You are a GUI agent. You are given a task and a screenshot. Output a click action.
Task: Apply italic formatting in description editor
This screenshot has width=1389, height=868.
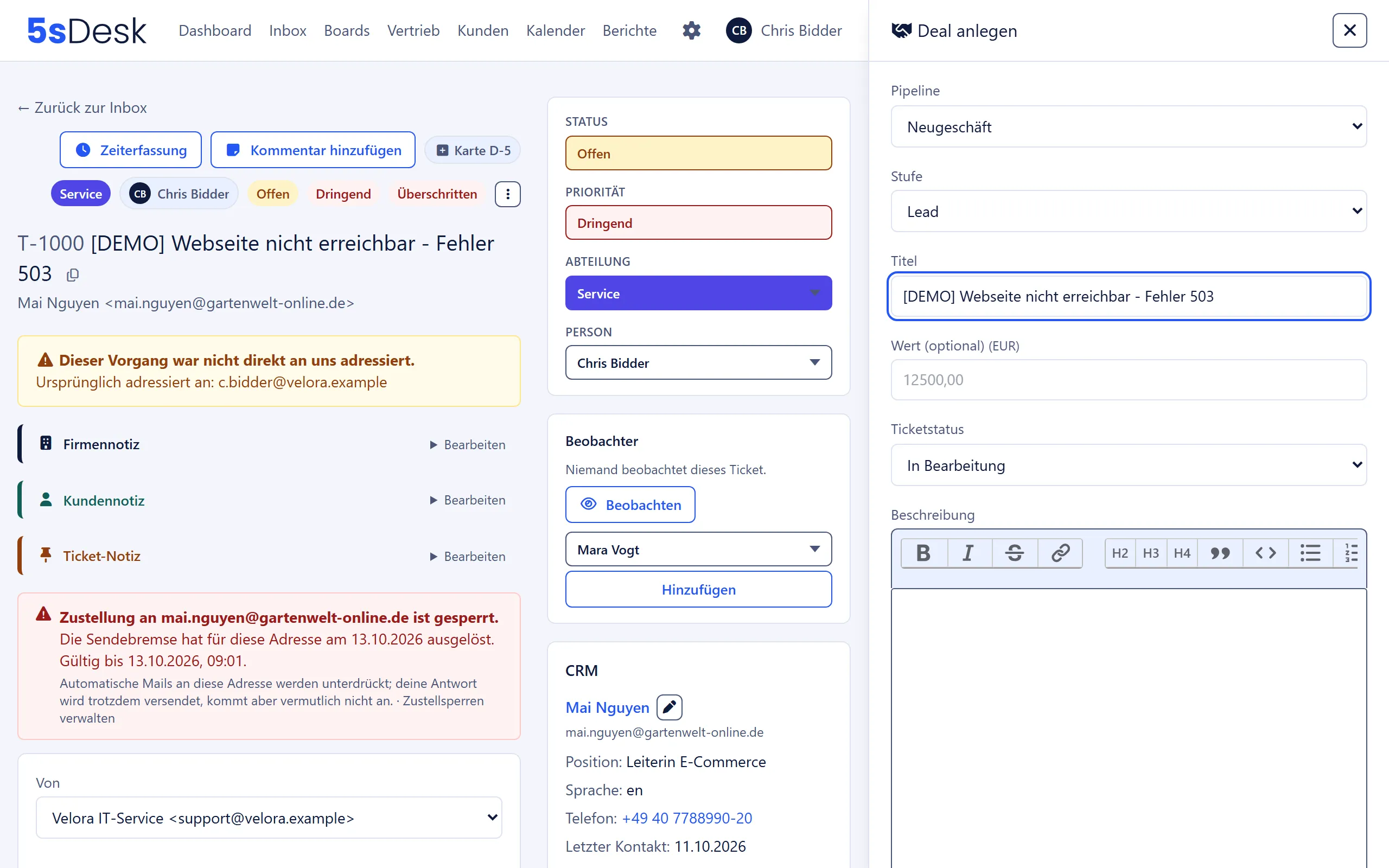coord(969,553)
